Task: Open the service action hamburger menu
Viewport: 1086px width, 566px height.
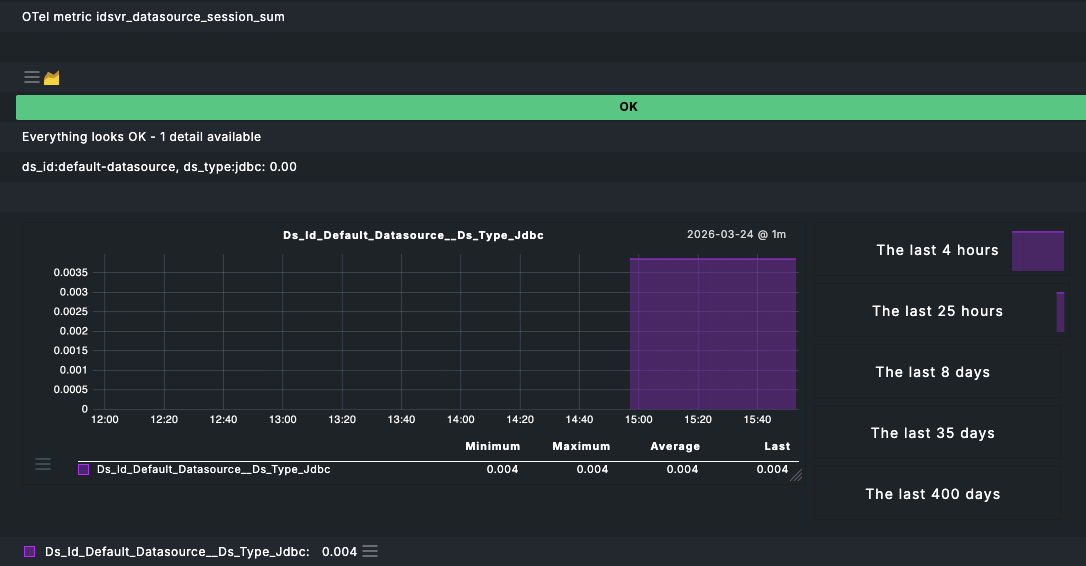Action: pos(32,77)
